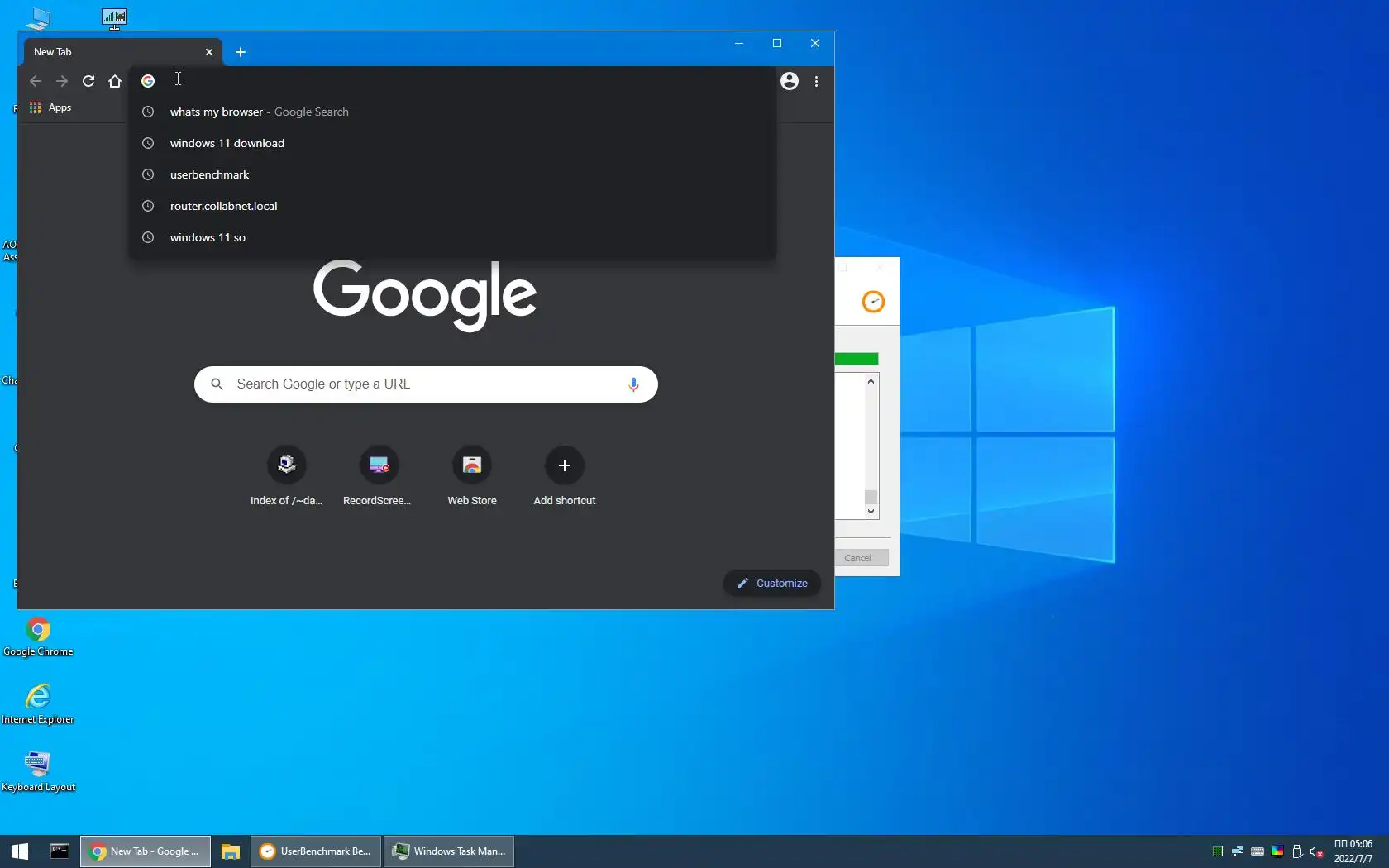Open the RecordScree... shortcut
1389x868 pixels.
[x=377, y=476]
